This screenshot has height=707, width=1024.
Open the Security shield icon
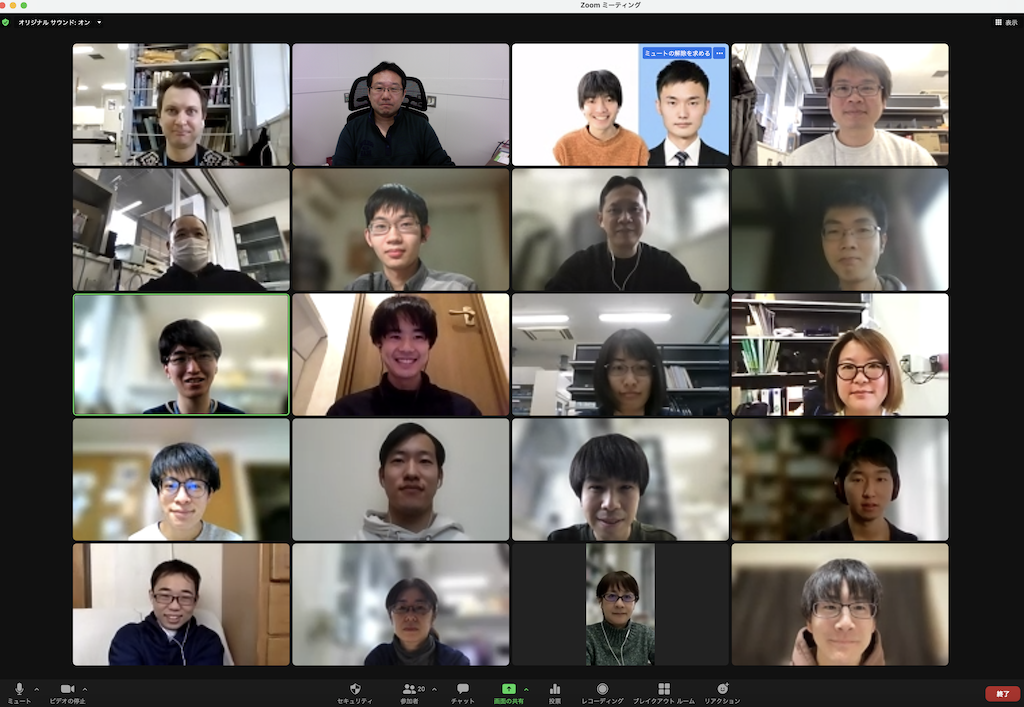pyautogui.click(x=355, y=689)
